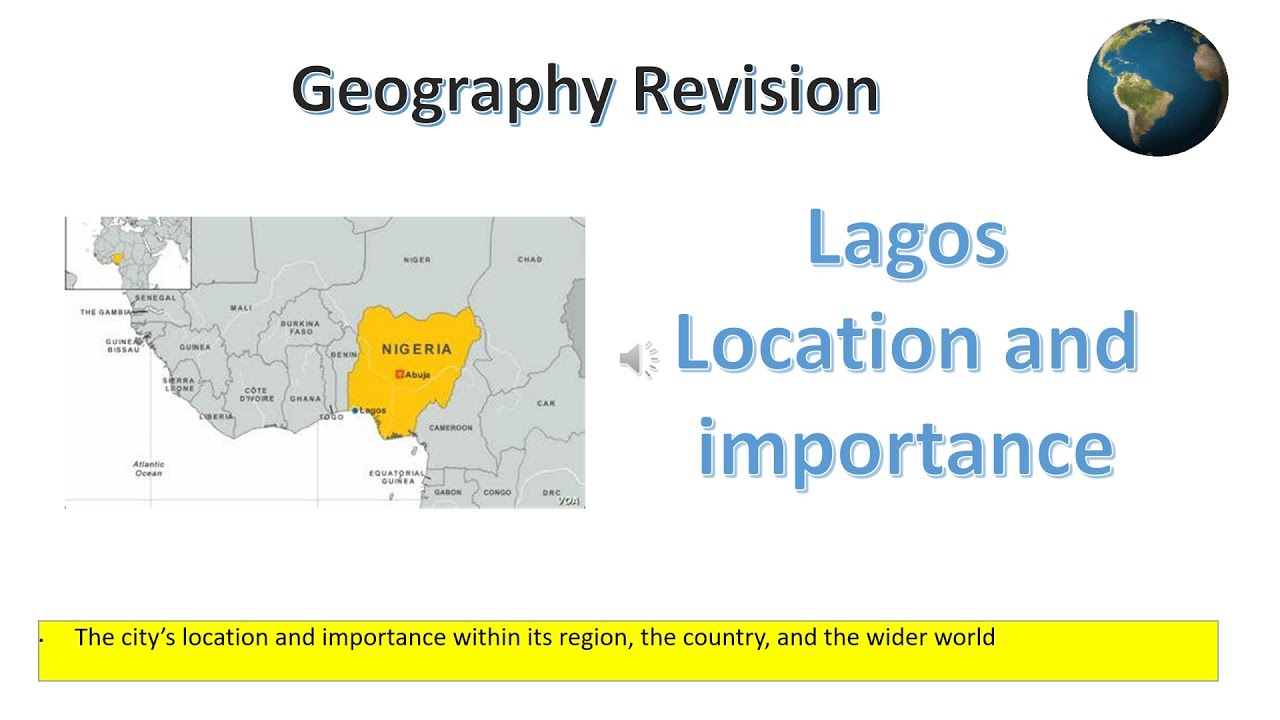Click the 'SENEGAL' country label
1280x720 pixels.
point(155,297)
